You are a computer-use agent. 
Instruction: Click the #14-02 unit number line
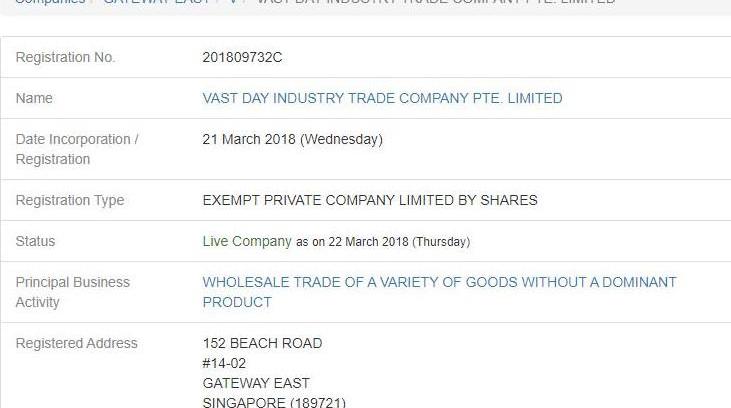[x=224, y=363]
